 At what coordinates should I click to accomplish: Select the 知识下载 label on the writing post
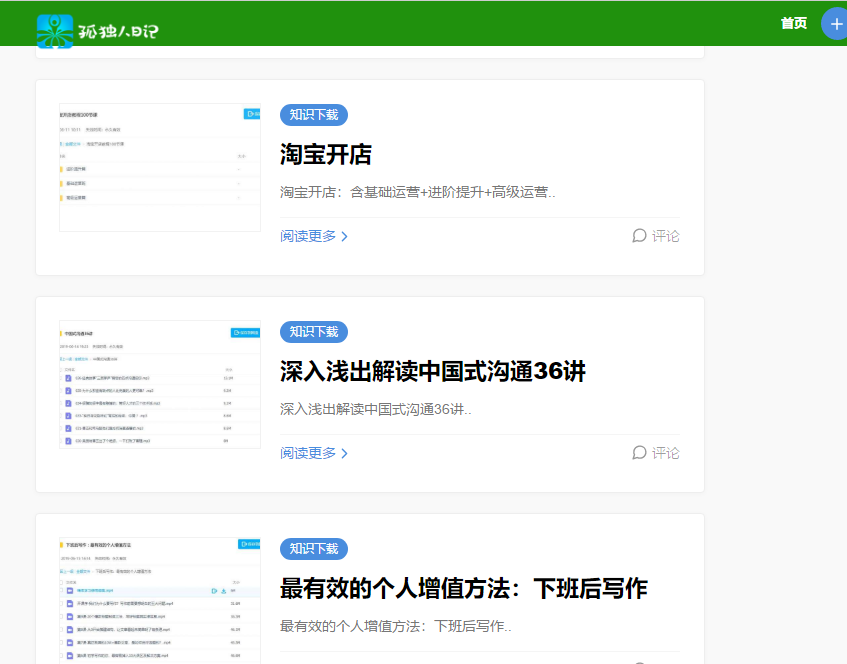pyautogui.click(x=314, y=548)
